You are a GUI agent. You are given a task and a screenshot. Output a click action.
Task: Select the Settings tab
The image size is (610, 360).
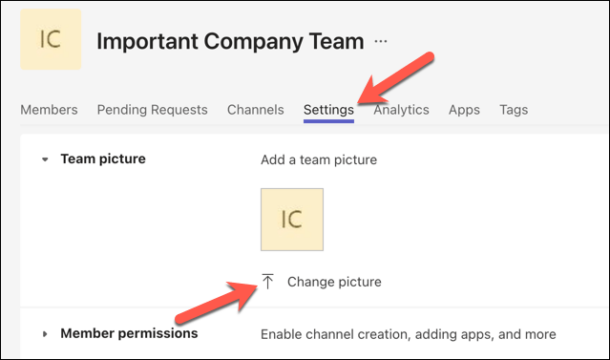329,110
